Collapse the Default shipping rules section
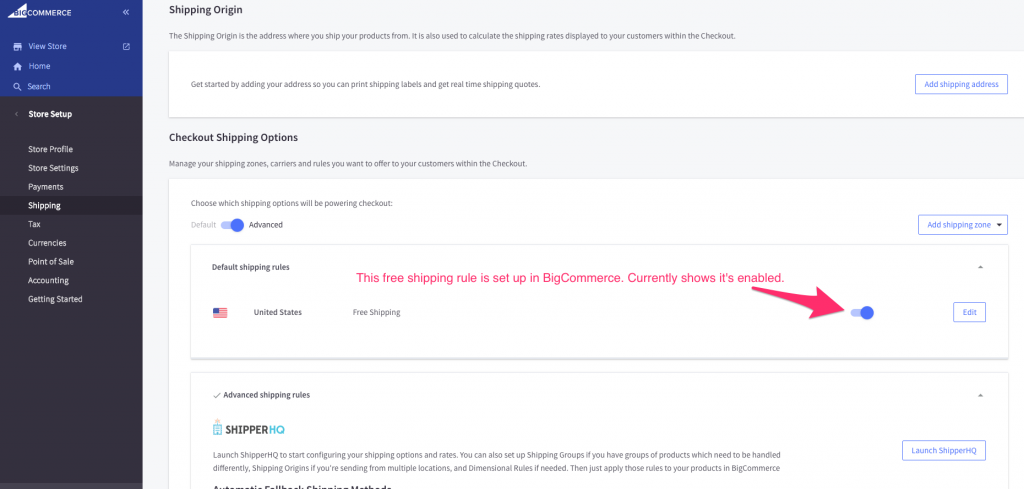 point(980,267)
